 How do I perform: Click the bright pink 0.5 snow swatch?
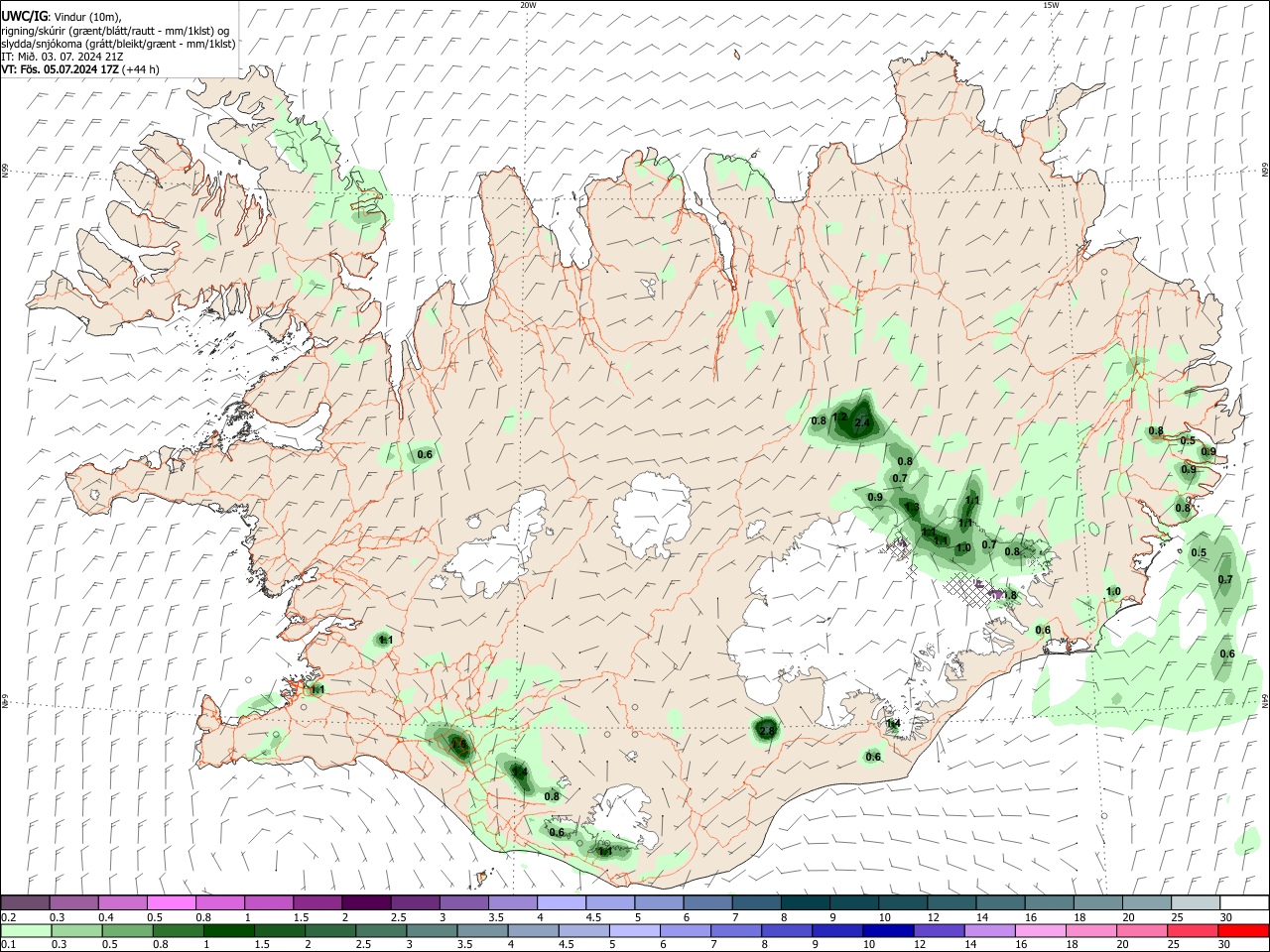click(172, 902)
